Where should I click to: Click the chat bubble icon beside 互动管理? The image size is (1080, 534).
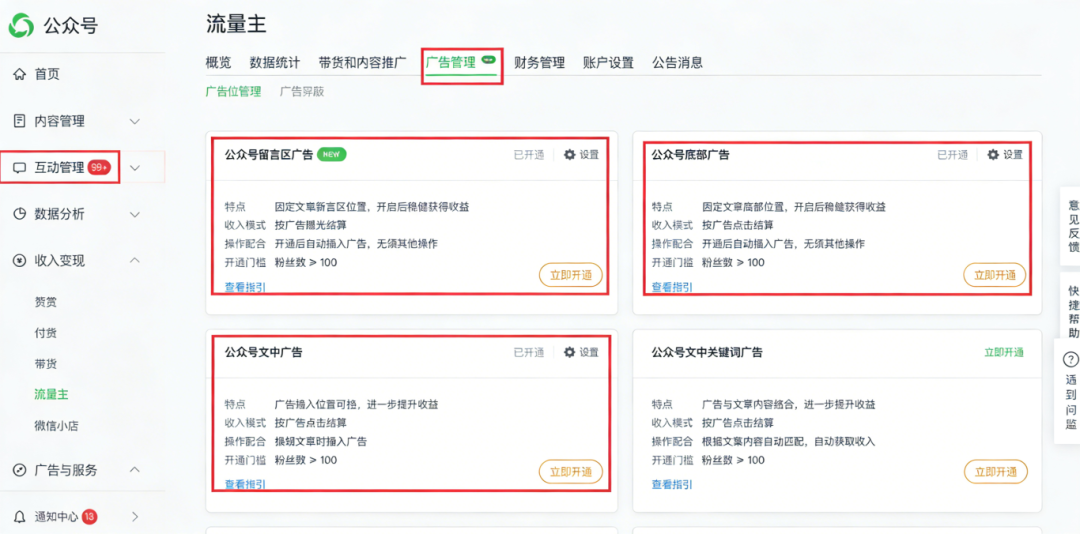(x=20, y=168)
